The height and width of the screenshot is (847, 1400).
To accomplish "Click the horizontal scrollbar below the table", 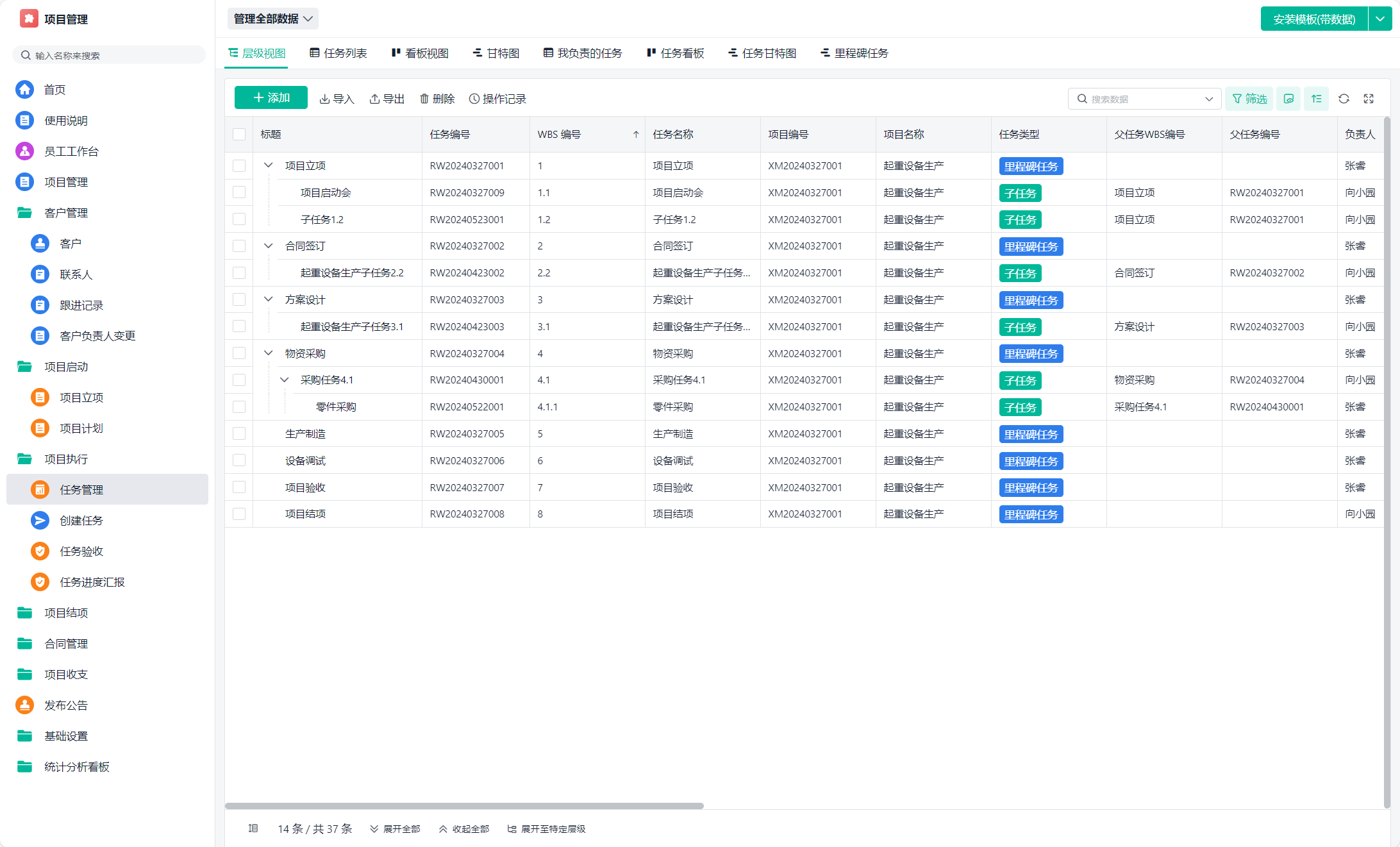I will (x=464, y=806).
